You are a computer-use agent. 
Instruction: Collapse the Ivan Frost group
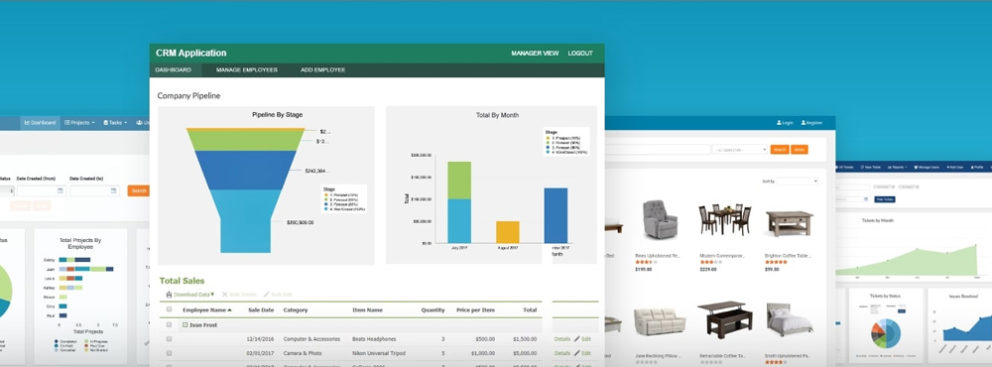[185, 325]
